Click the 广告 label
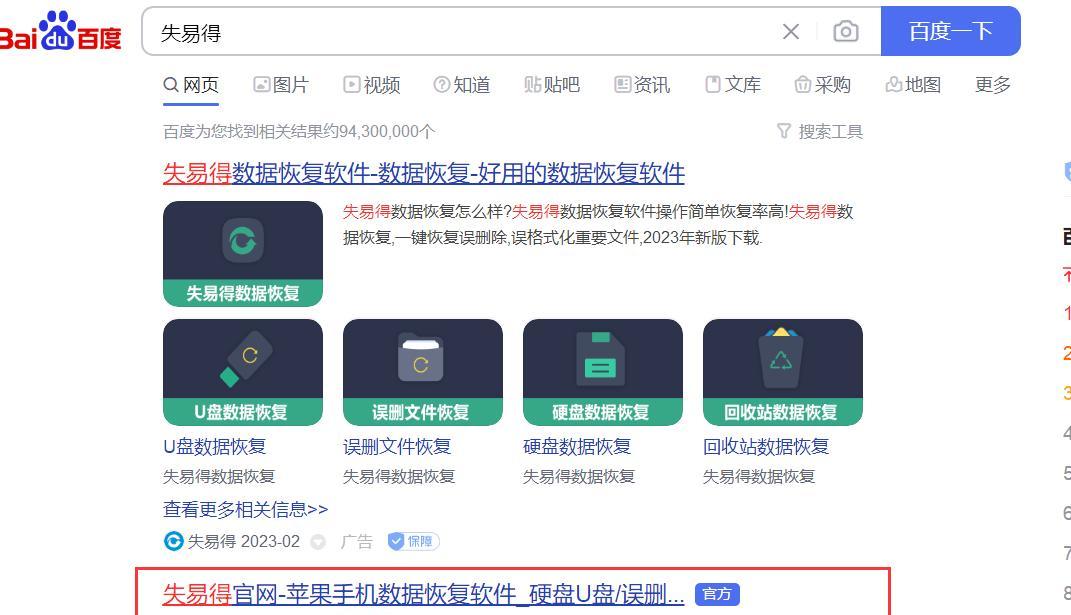Image resolution: width=1071 pixels, height=615 pixels. pyautogui.click(x=357, y=542)
